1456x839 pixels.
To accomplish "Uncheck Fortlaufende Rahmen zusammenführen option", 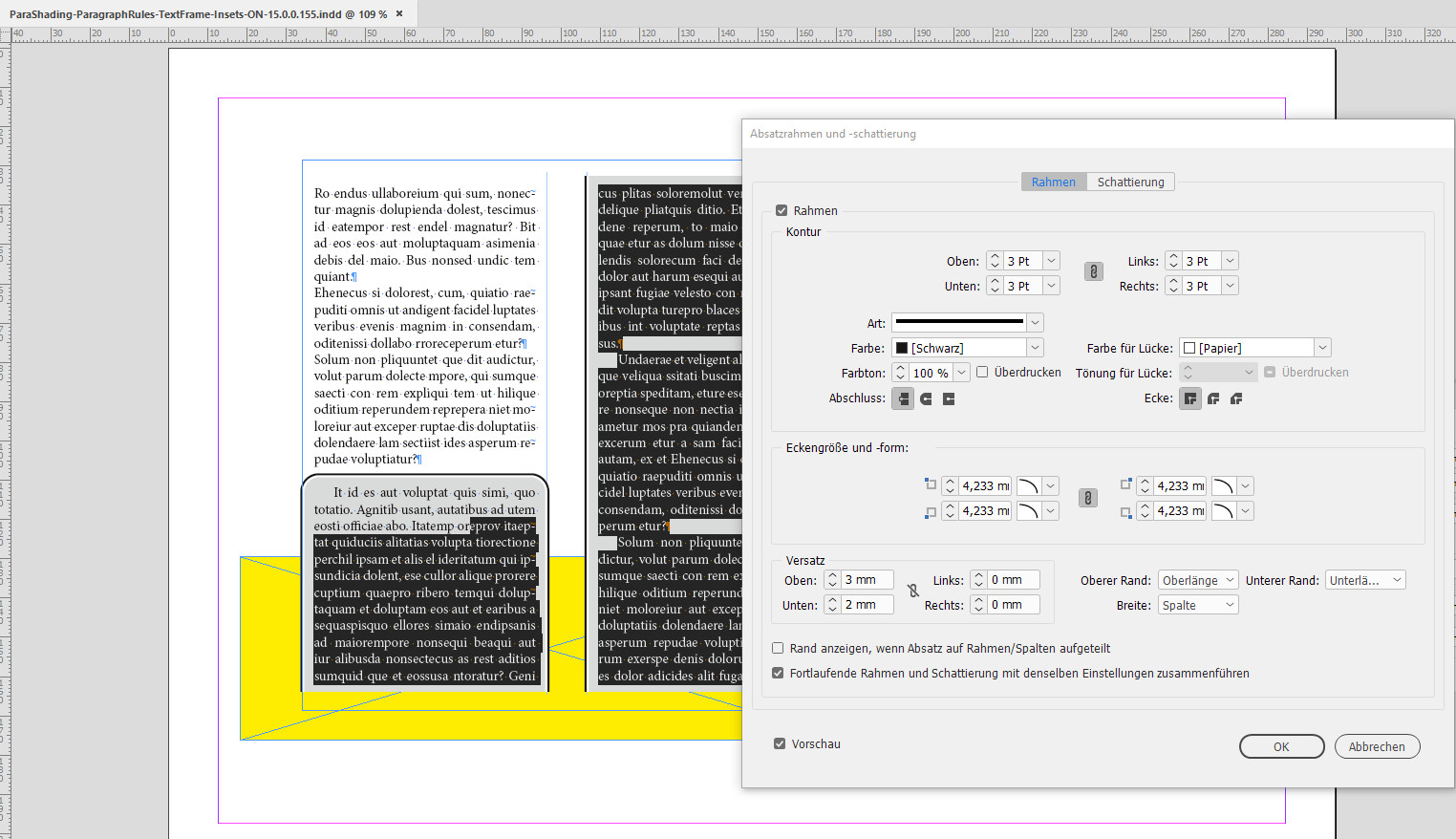I will point(778,673).
